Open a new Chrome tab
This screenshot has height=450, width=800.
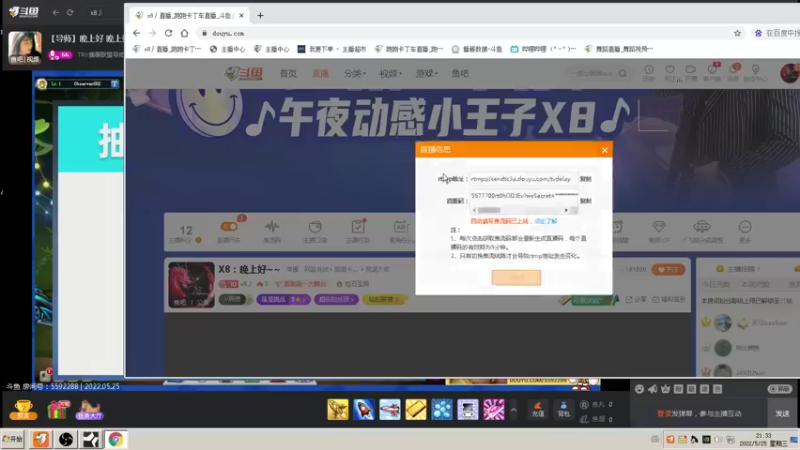click(x=260, y=15)
